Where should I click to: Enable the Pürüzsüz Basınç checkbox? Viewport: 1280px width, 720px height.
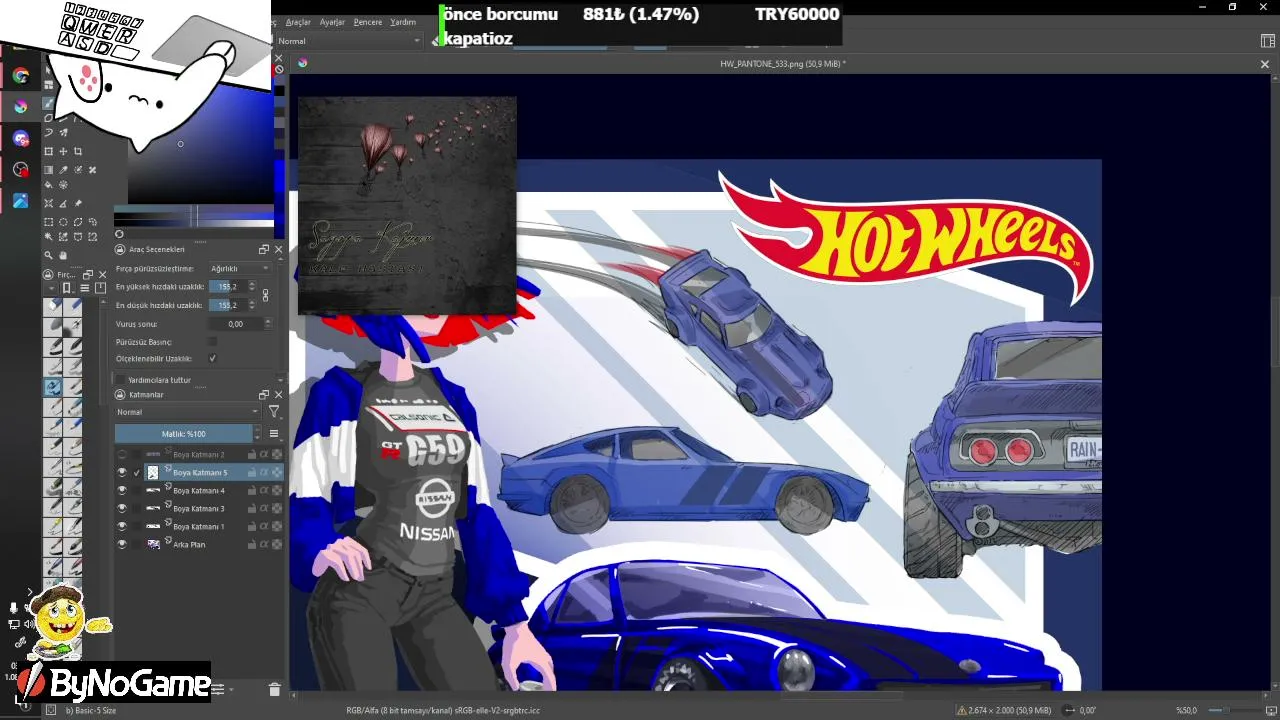pos(212,341)
